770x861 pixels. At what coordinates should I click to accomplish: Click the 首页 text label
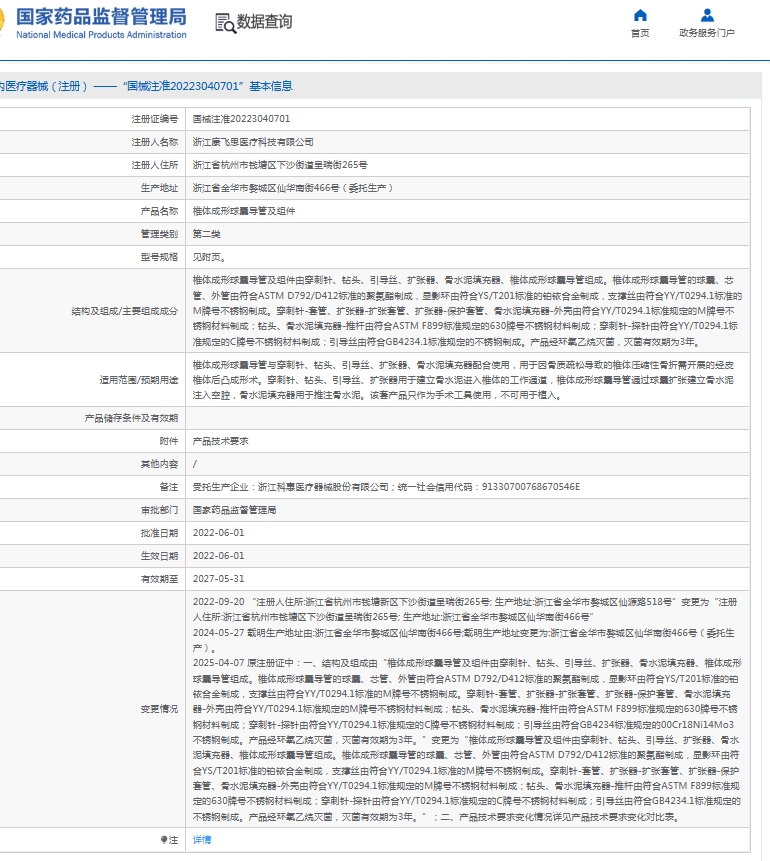pos(640,33)
